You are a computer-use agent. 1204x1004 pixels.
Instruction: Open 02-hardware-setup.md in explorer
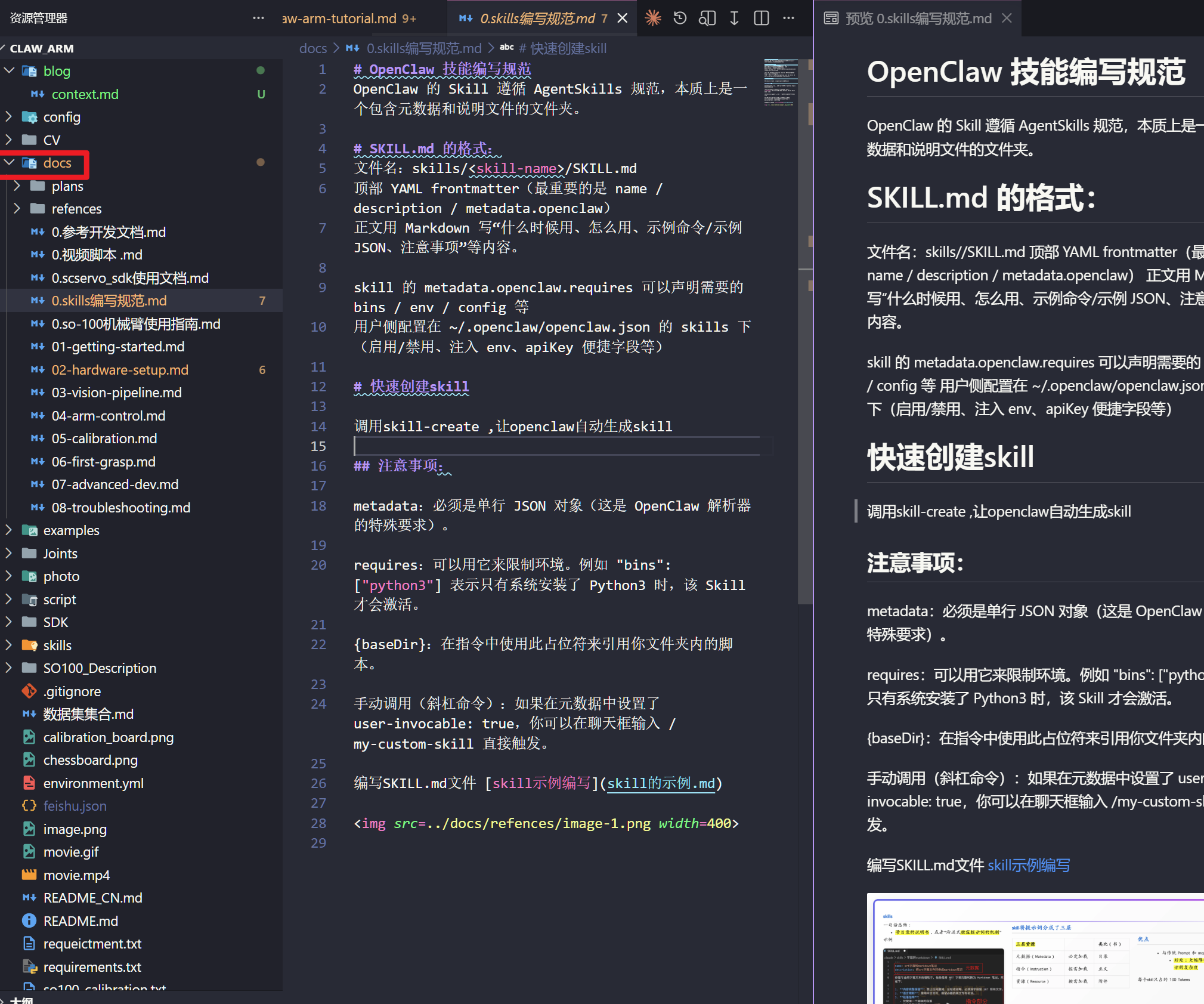[120, 370]
